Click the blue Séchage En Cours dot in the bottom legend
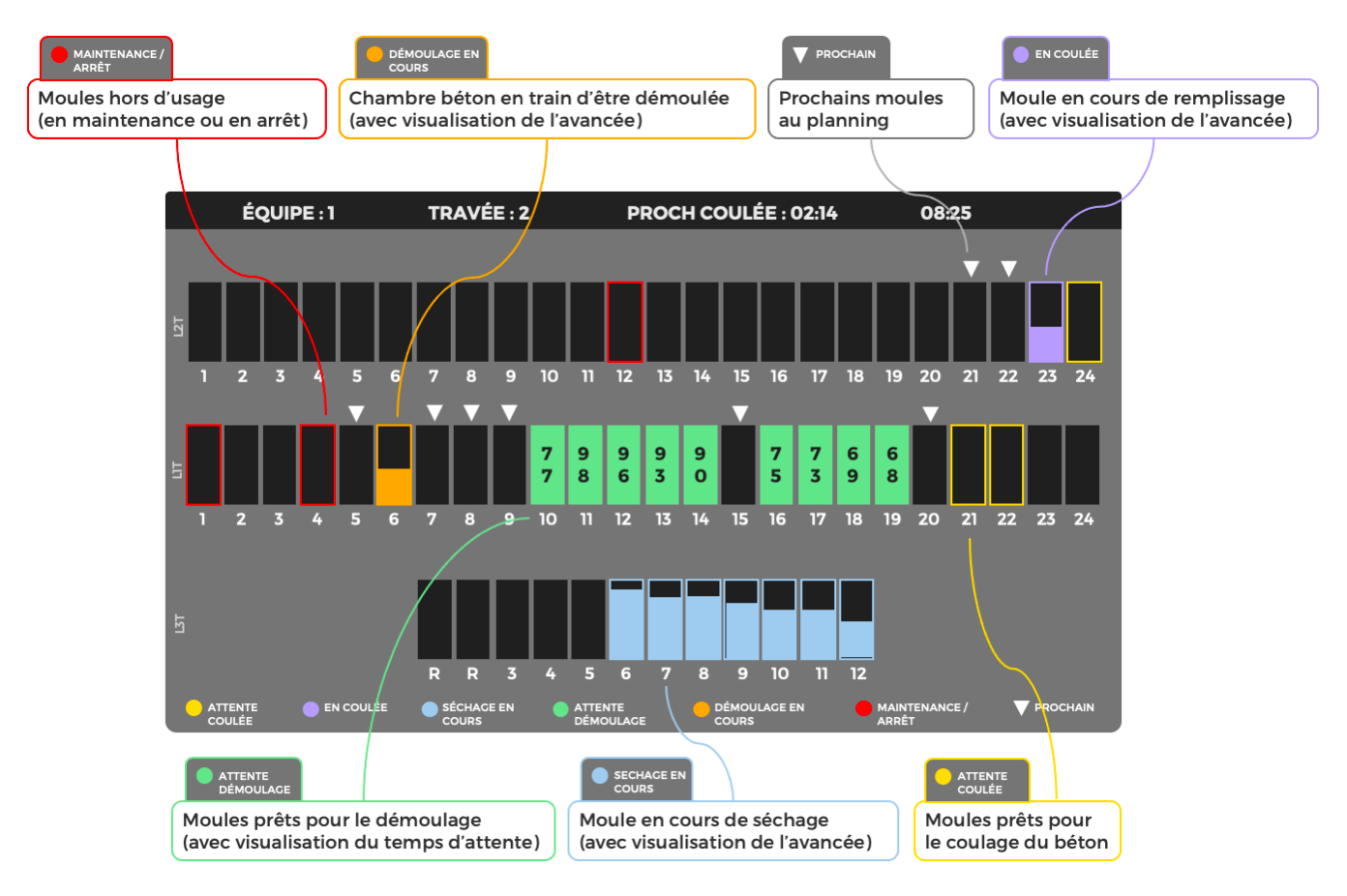Screen dimensions: 1347x896 (430, 709)
